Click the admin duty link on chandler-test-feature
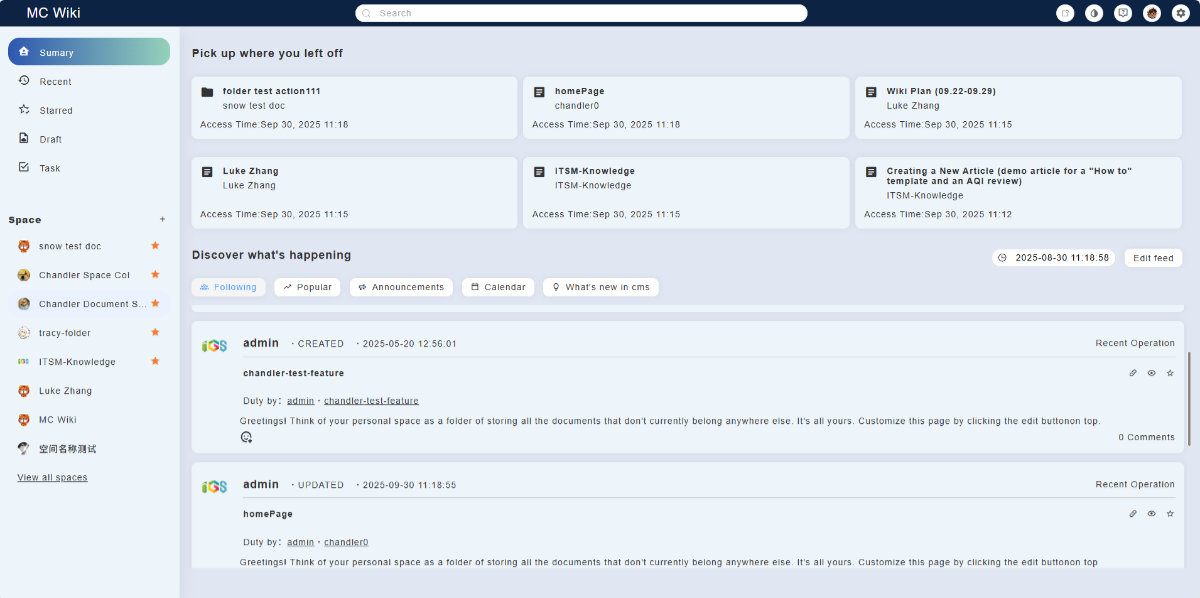This screenshot has width=1200, height=598. pyautogui.click(x=300, y=401)
